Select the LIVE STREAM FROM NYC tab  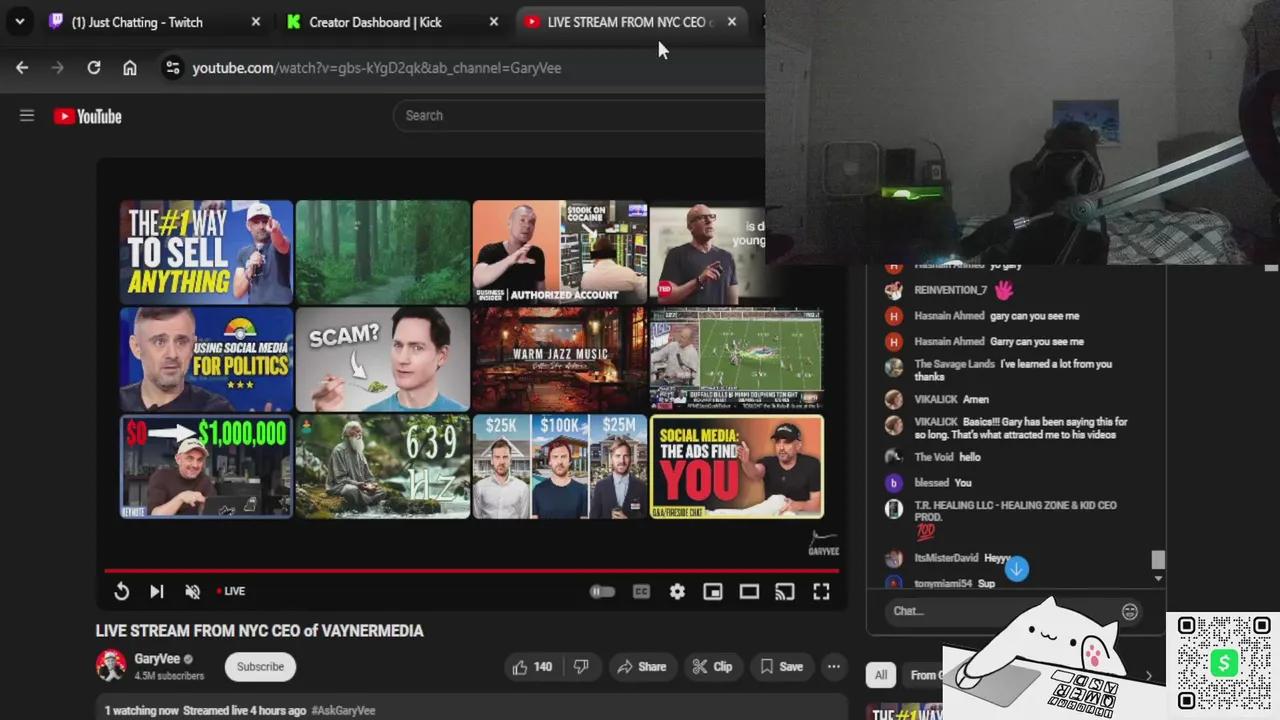pyautogui.click(x=630, y=22)
